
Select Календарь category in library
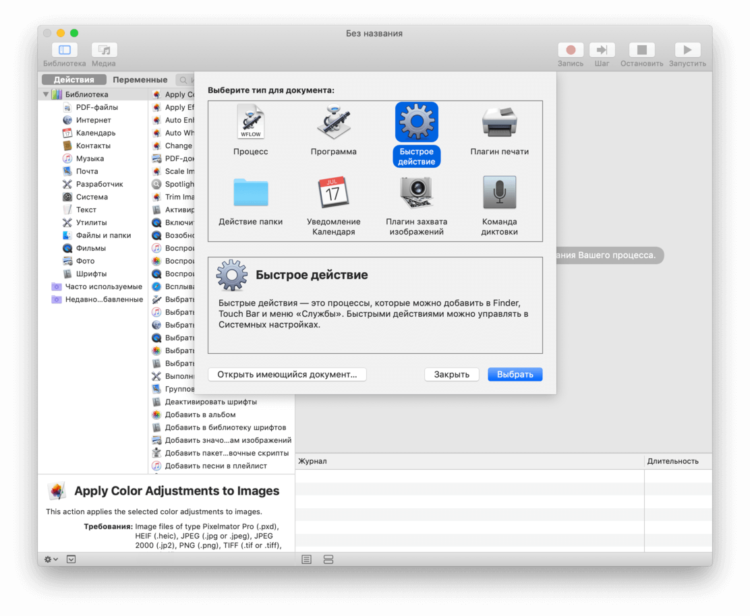(x=96, y=133)
